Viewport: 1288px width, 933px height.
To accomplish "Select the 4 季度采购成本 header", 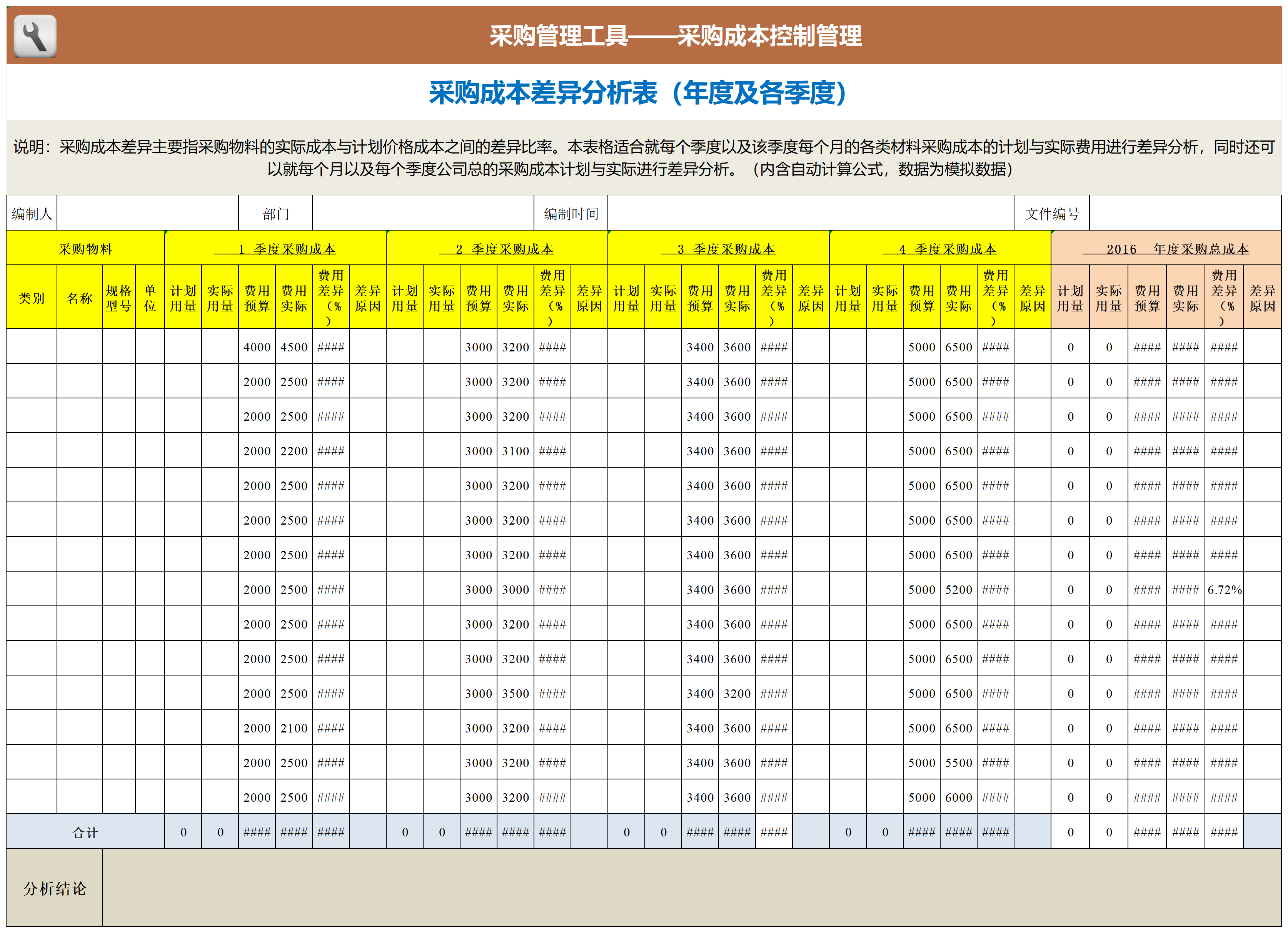I will (x=940, y=248).
